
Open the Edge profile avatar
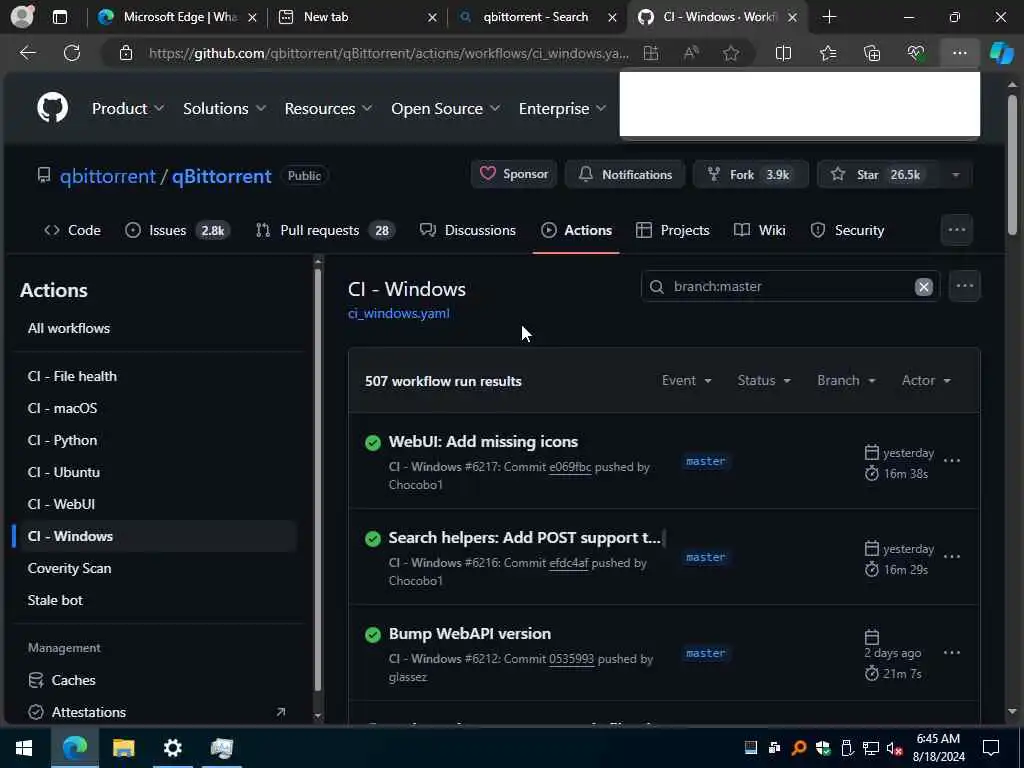23,17
